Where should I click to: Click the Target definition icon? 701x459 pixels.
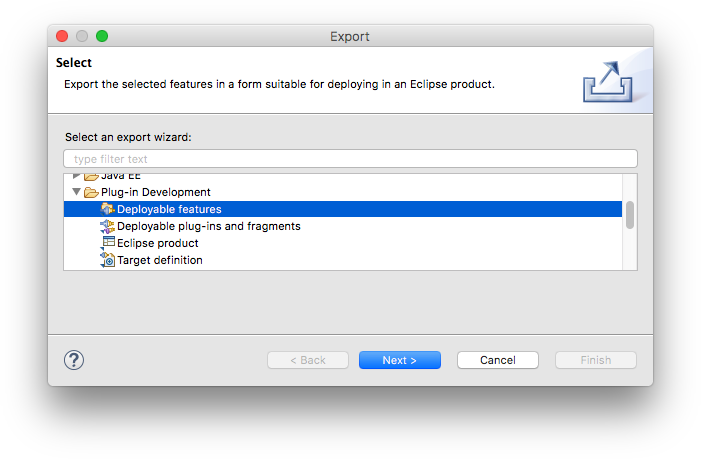[107, 260]
